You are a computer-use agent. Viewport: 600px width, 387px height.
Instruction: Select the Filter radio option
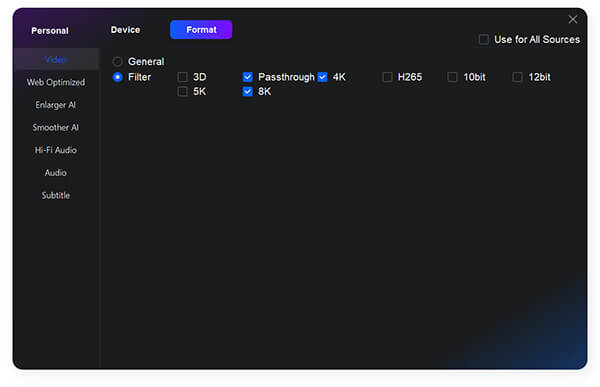pos(117,77)
